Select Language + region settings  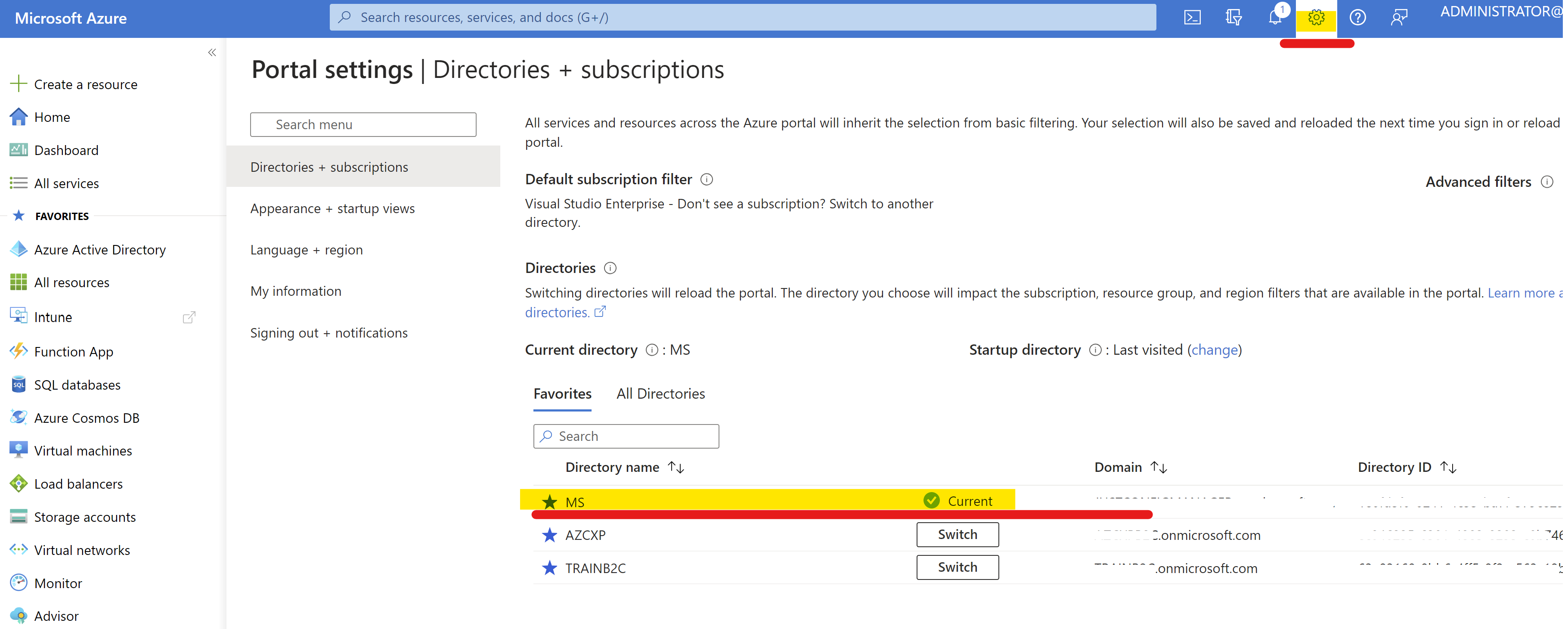click(306, 250)
